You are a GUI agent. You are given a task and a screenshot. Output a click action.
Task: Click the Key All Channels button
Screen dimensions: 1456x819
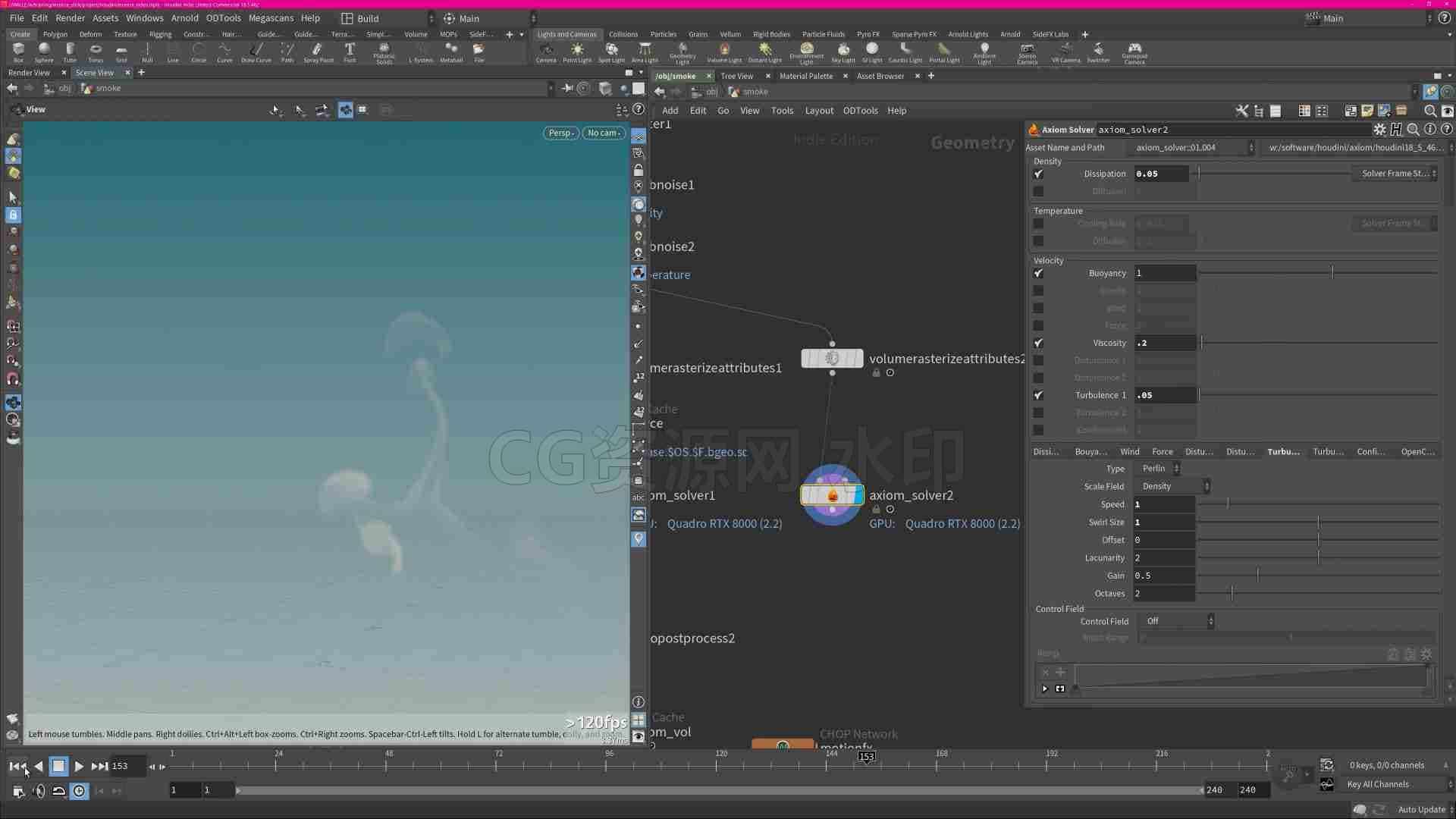1378,784
